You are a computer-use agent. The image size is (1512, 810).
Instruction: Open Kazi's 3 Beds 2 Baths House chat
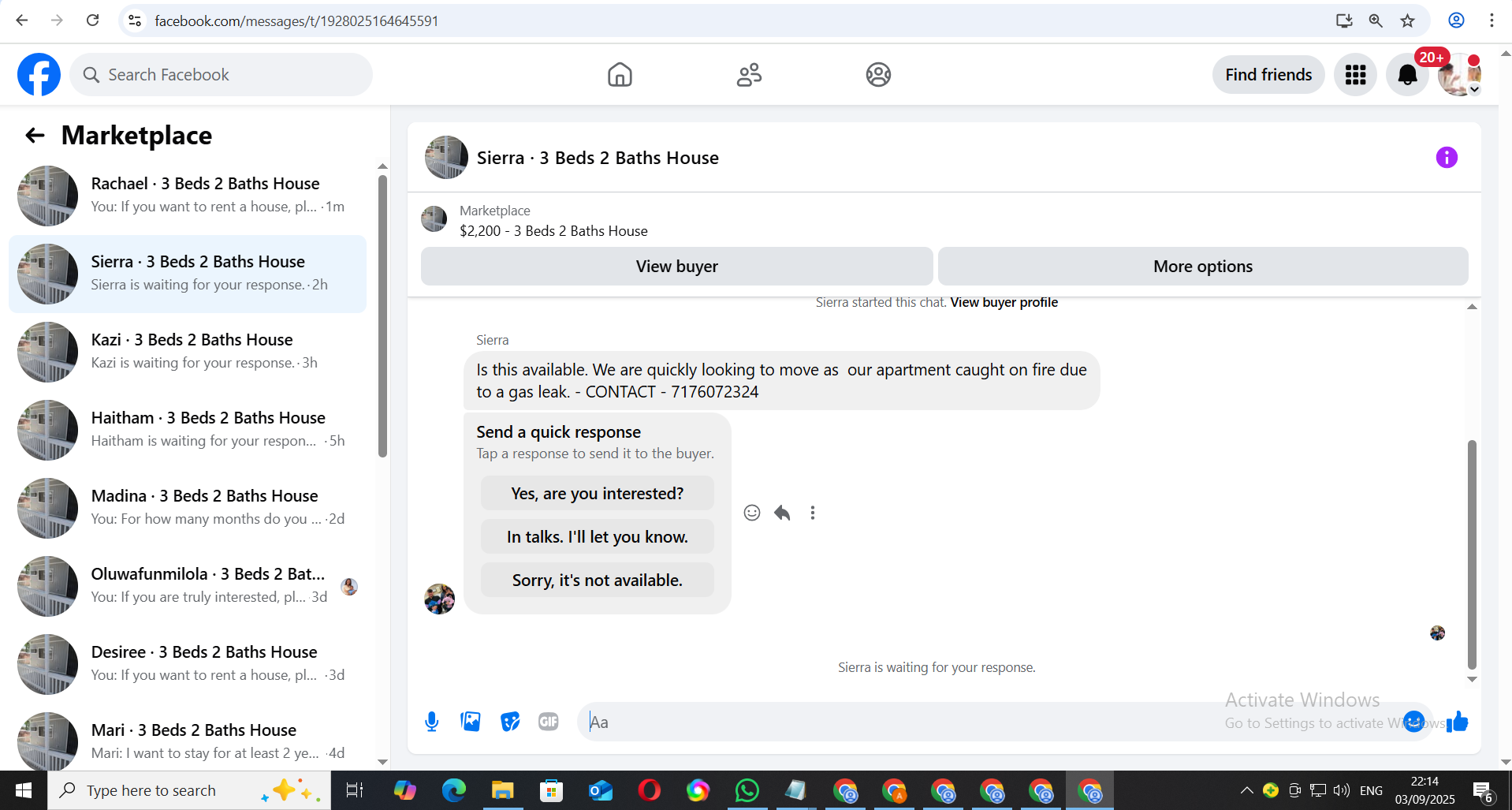tap(188, 352)
